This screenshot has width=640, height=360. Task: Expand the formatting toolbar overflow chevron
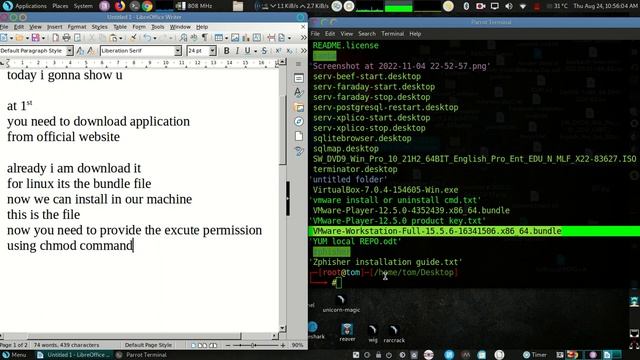(303, 51)
